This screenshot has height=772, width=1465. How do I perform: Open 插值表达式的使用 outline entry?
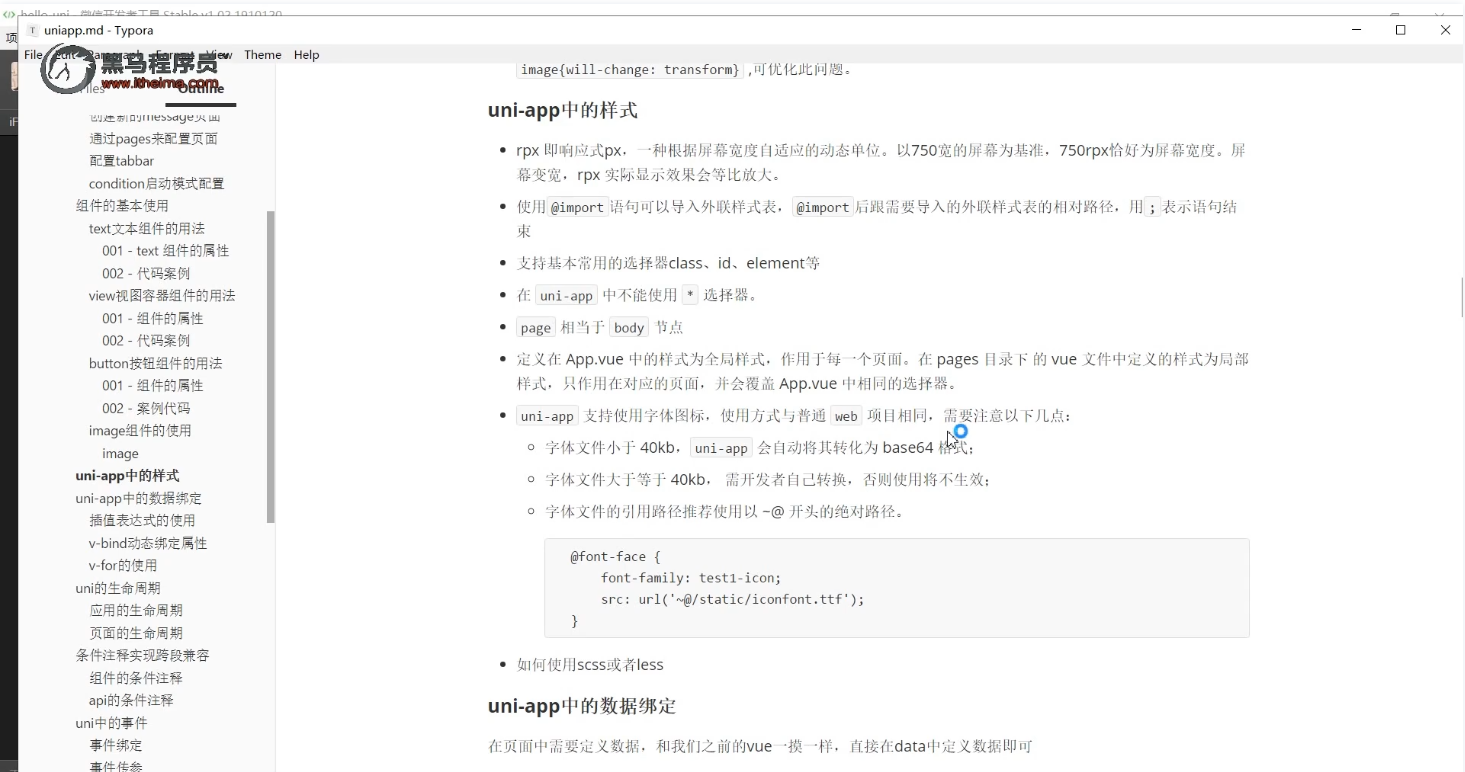coord(142,521)
